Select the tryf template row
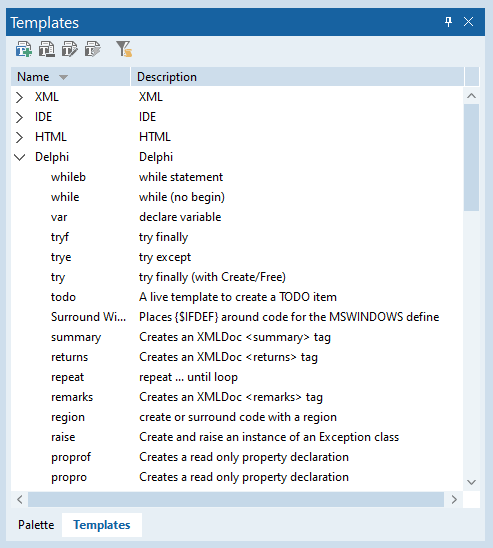493x548 pixels. click(x=237, y=237)
